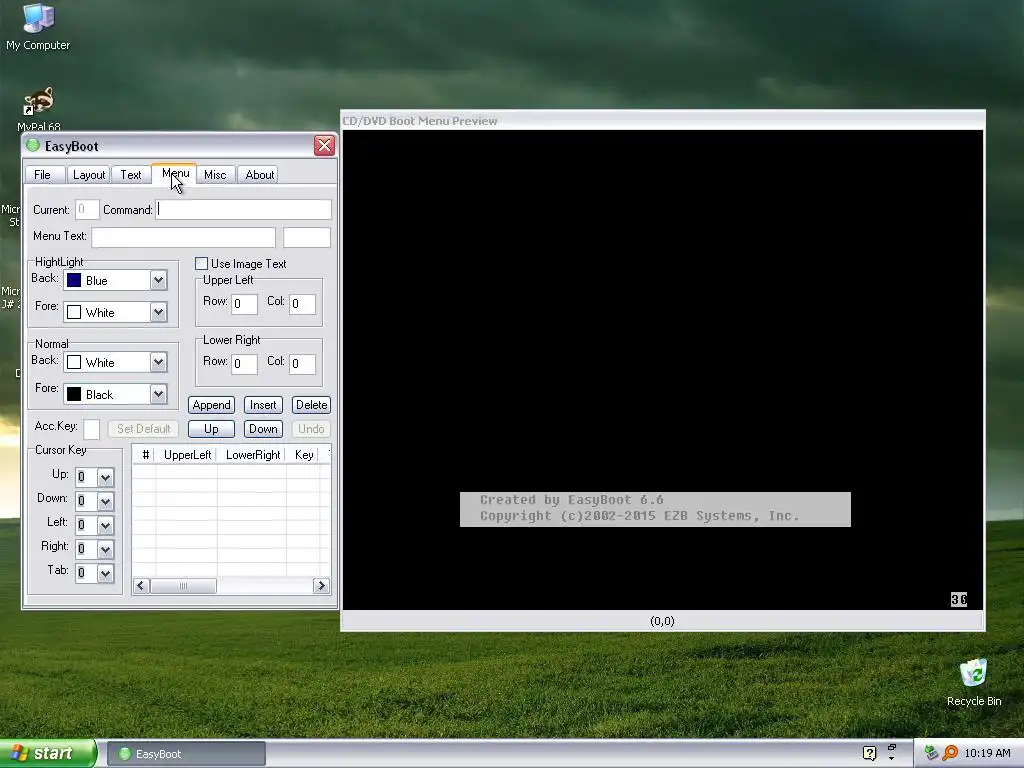Click the help tray icon
The height and width of the screenshot is (768, 1024).
coord(869,753)
